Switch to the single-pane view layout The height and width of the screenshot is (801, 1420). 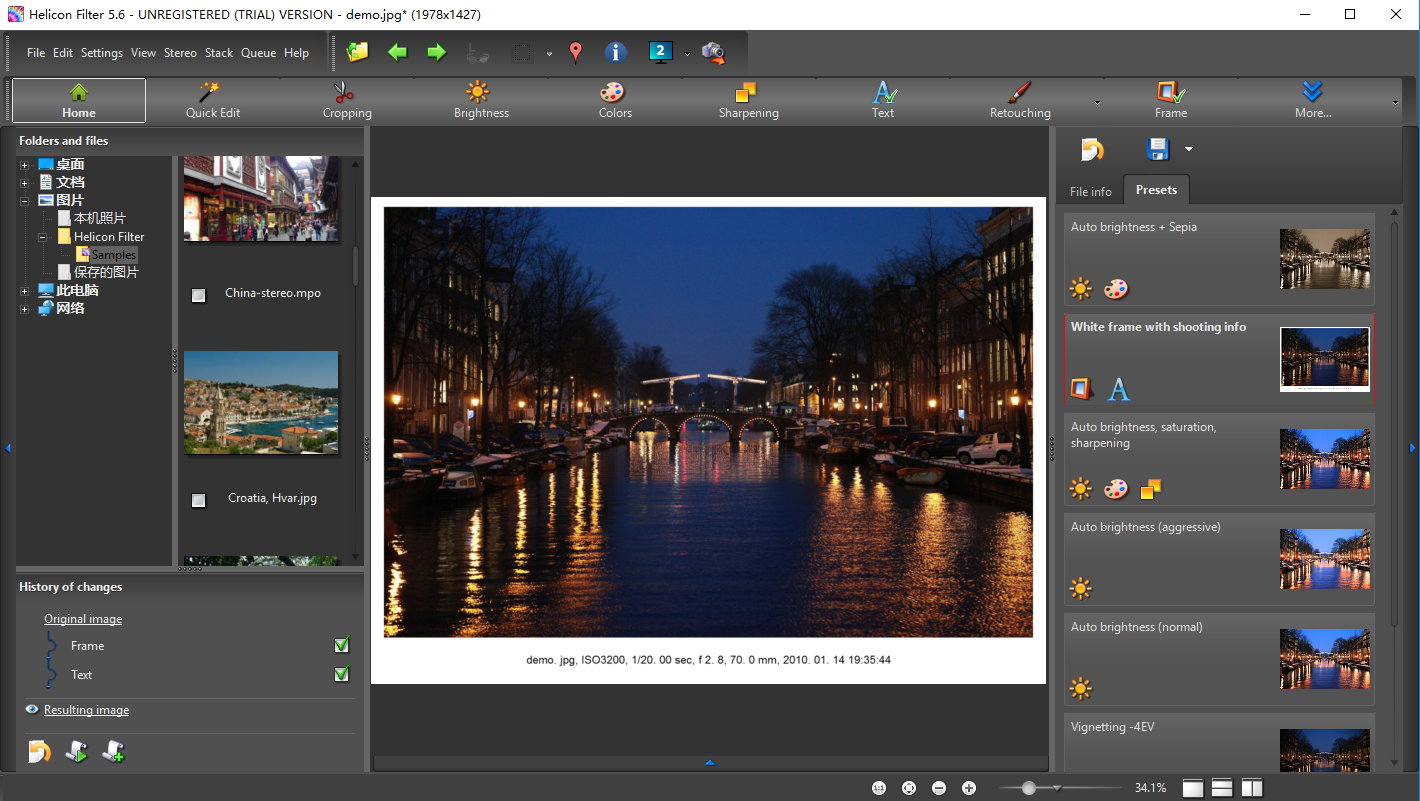click(x=1192, y=788)
